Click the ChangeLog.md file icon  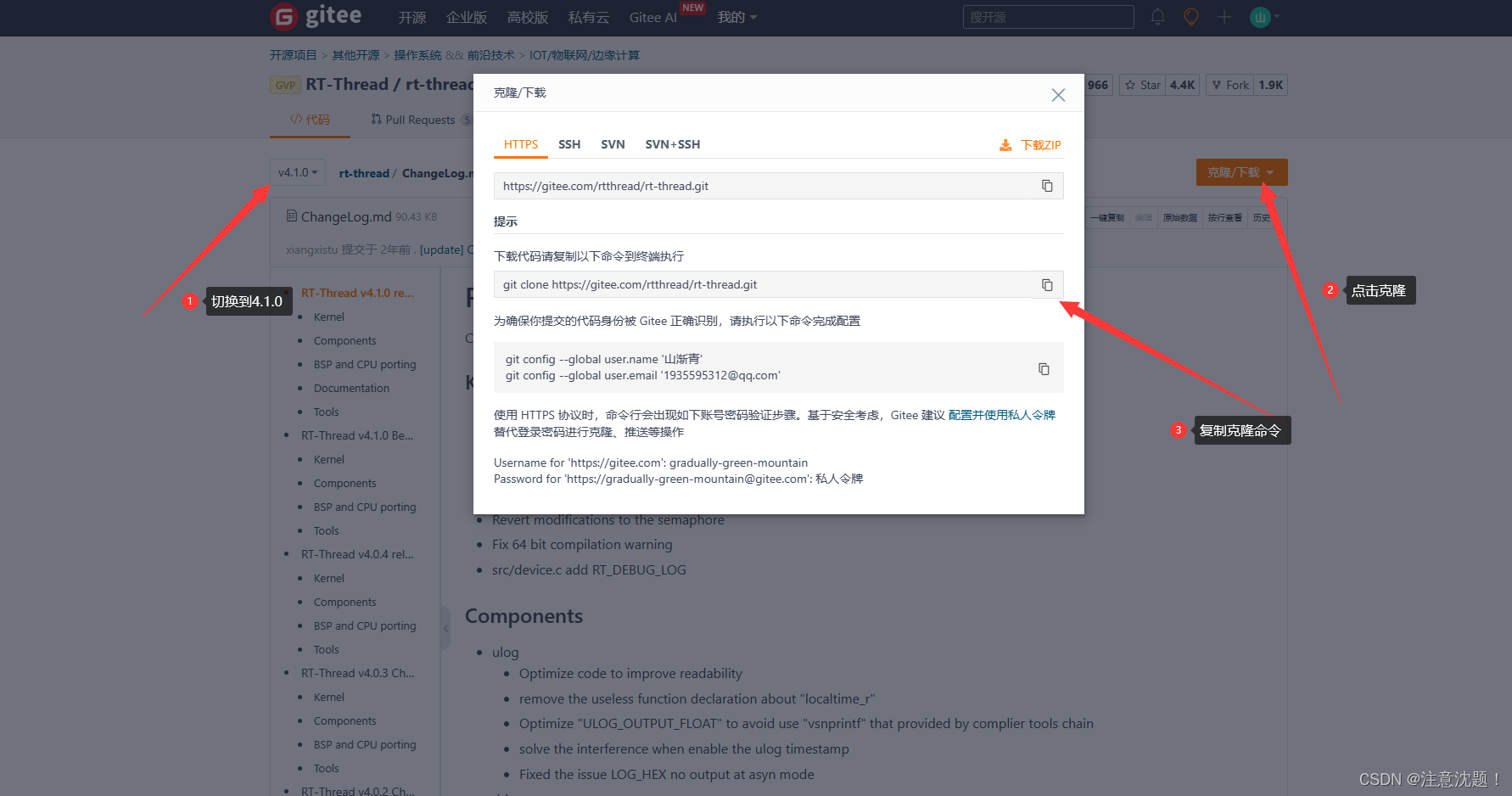tap(292, 216)
